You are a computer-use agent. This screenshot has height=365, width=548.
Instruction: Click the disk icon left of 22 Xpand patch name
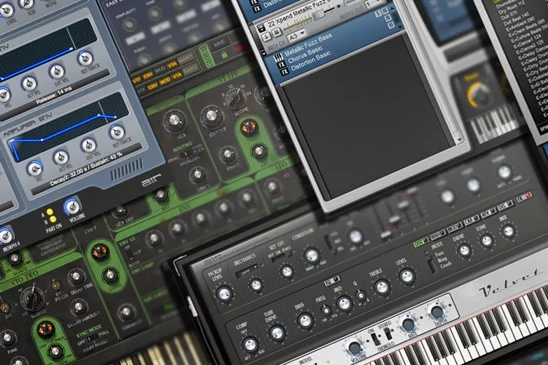(261, 28)
